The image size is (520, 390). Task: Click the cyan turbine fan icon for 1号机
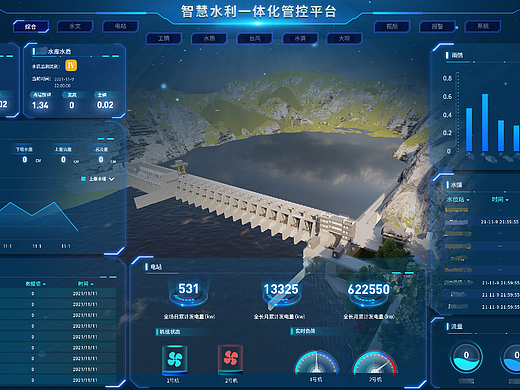[174, 360]
